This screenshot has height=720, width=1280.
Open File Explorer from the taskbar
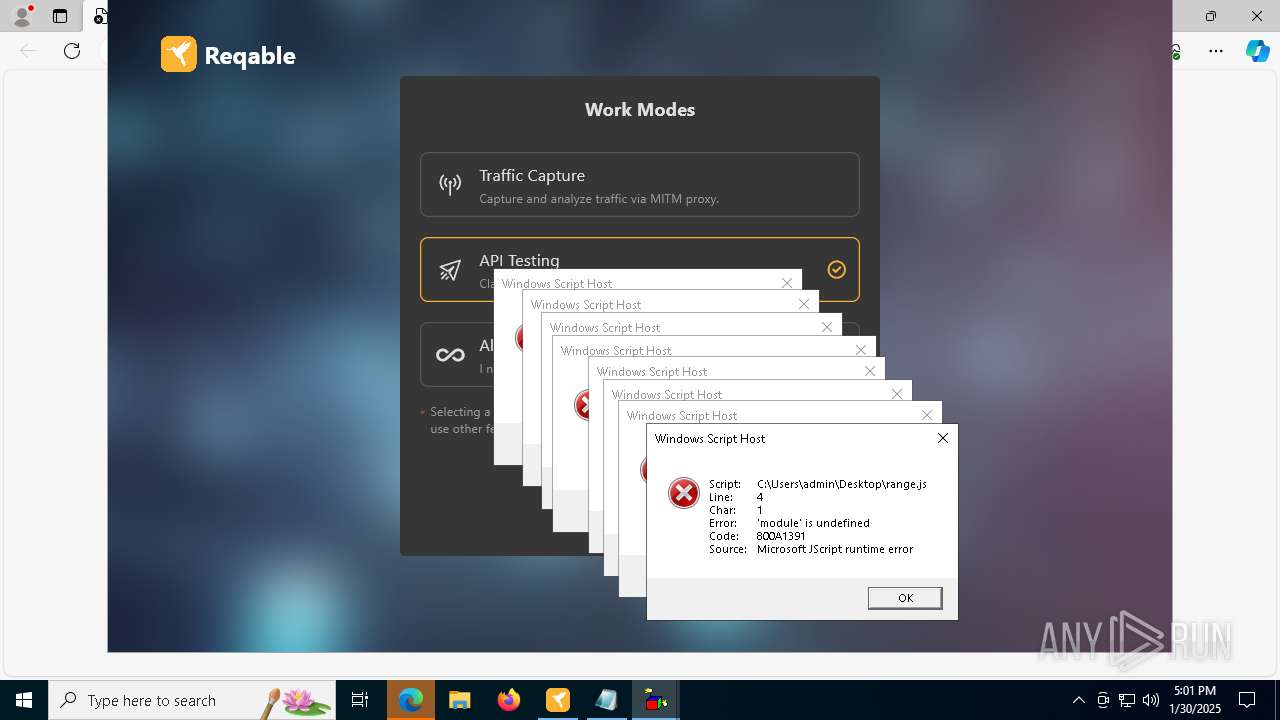[459, 700]
